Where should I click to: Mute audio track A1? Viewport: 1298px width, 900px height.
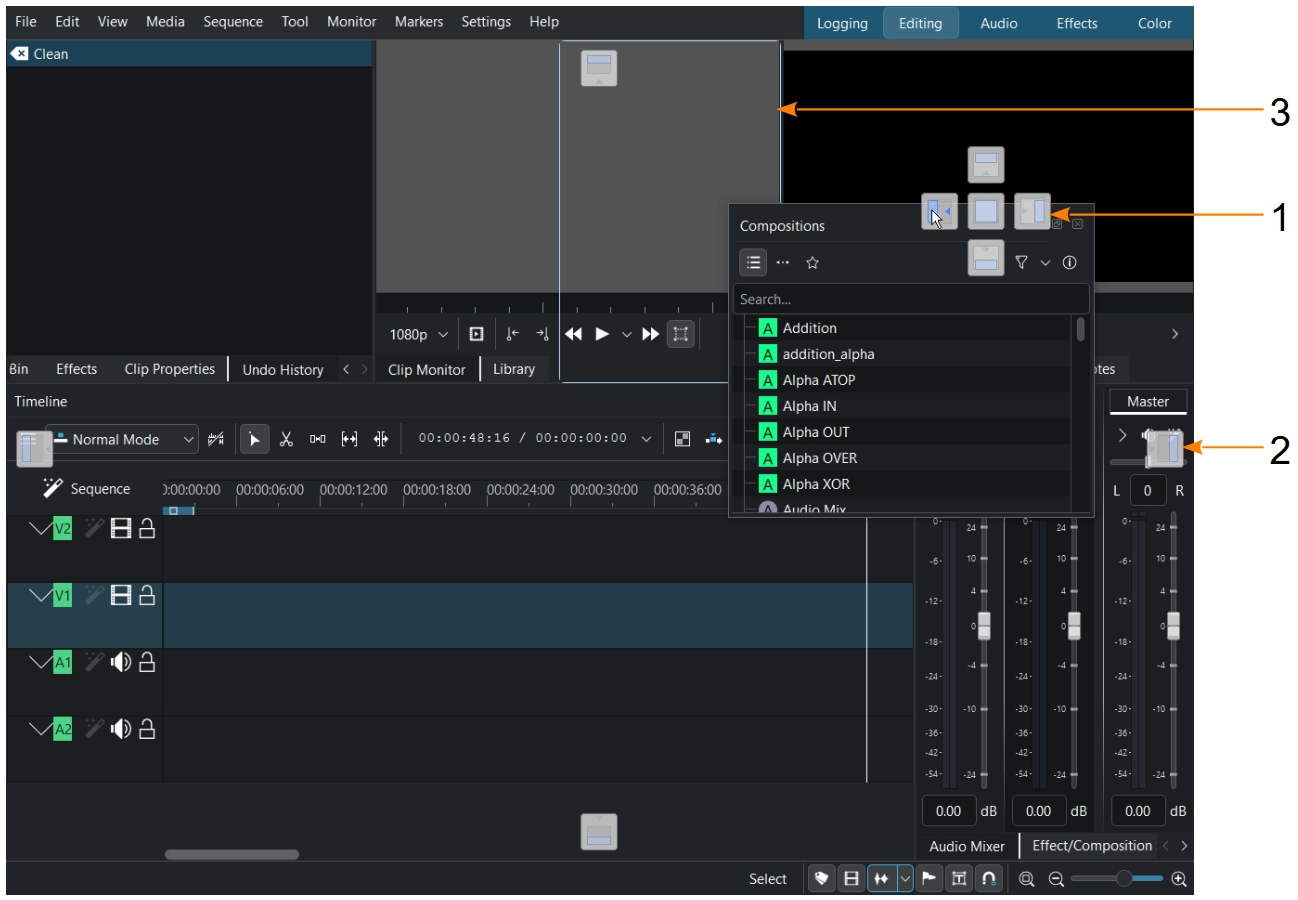pyautogui.click(x=121, y=662)
